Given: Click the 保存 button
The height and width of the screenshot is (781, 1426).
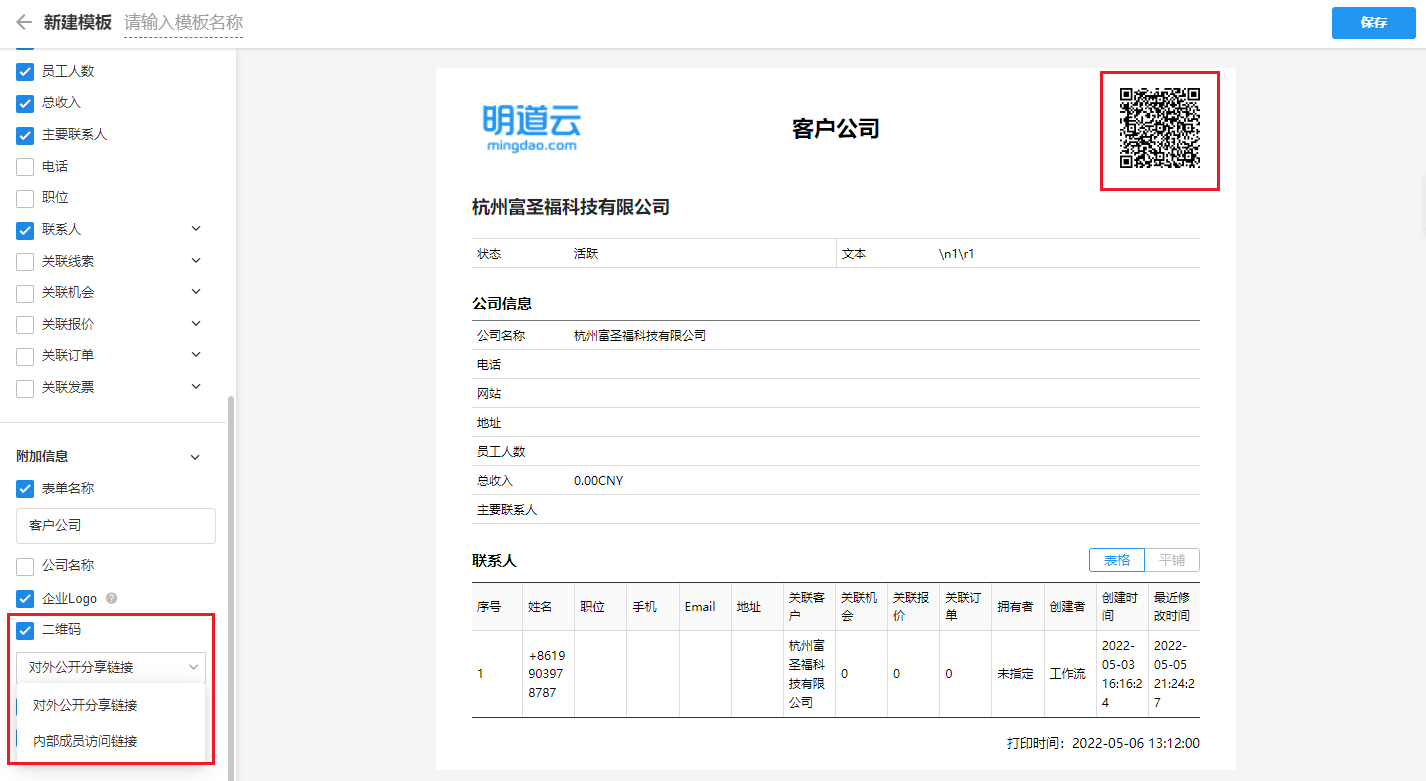Looking at the screenshot, I should (x=1373, y=23).
